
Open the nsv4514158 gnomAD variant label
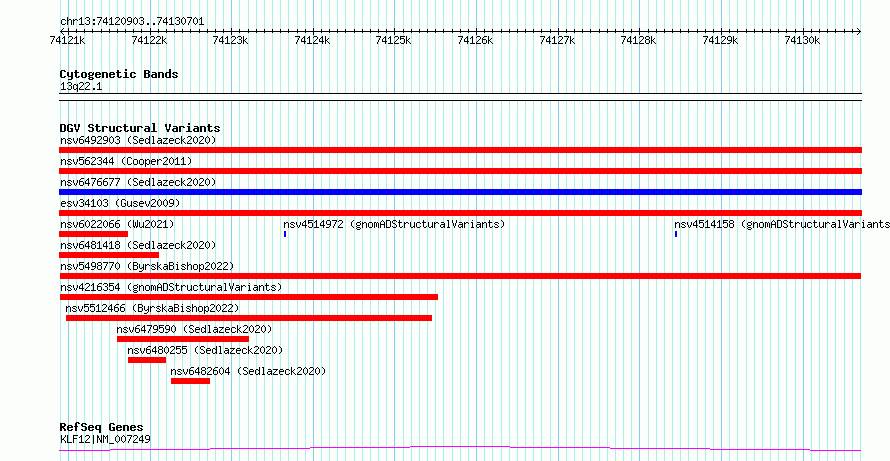[782, 224]
